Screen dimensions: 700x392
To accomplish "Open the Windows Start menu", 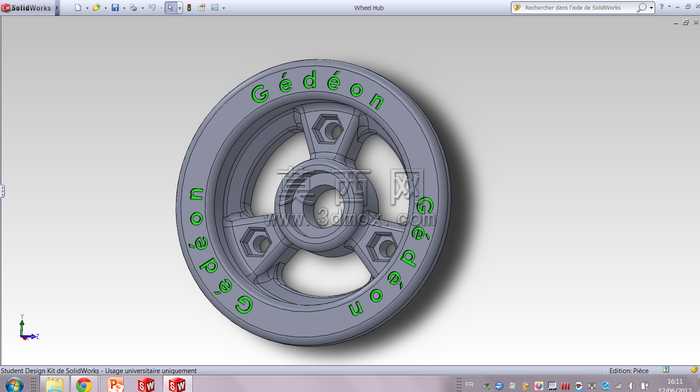I will [x=14, y=384].
